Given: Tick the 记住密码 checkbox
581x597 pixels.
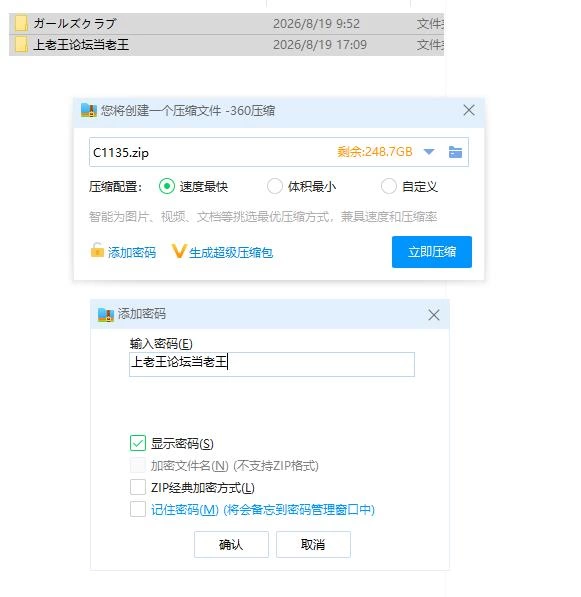Looking at the screenshot, I should (137, 509).
